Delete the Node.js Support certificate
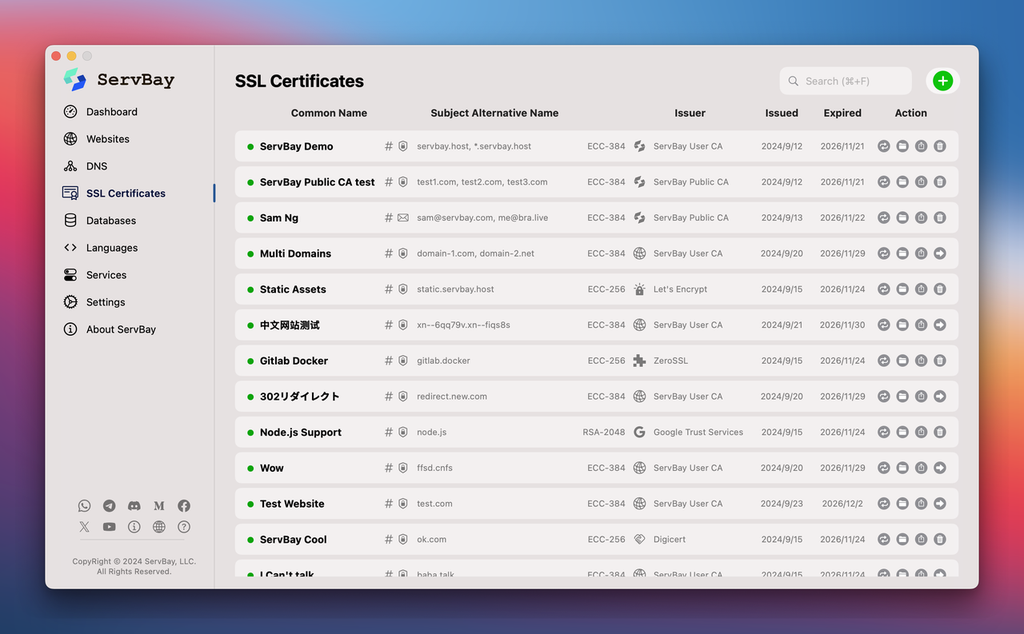Viewport: 1024px width, 634px height. [x=940, y=432]
